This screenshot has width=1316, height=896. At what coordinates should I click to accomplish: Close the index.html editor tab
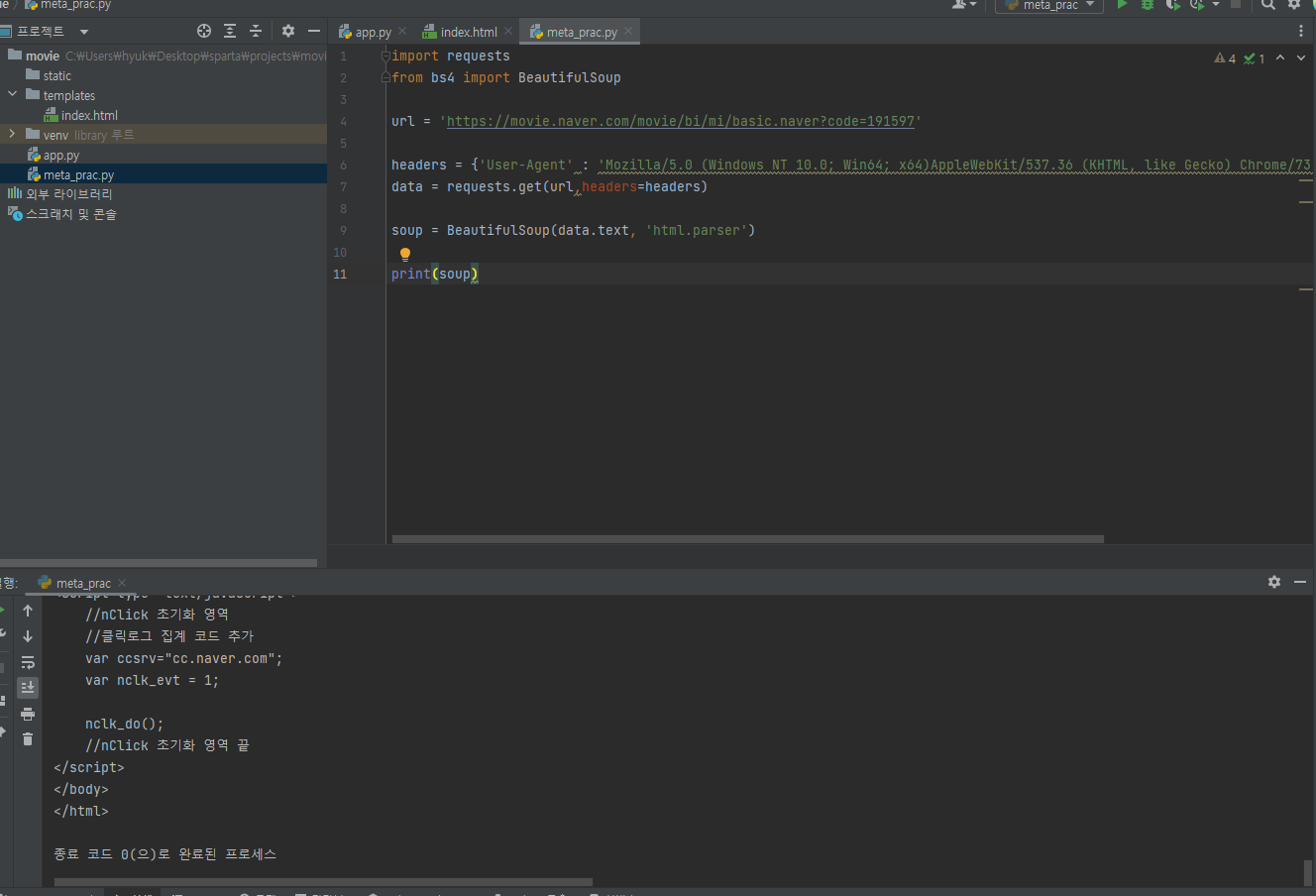[x=508, y=32]
